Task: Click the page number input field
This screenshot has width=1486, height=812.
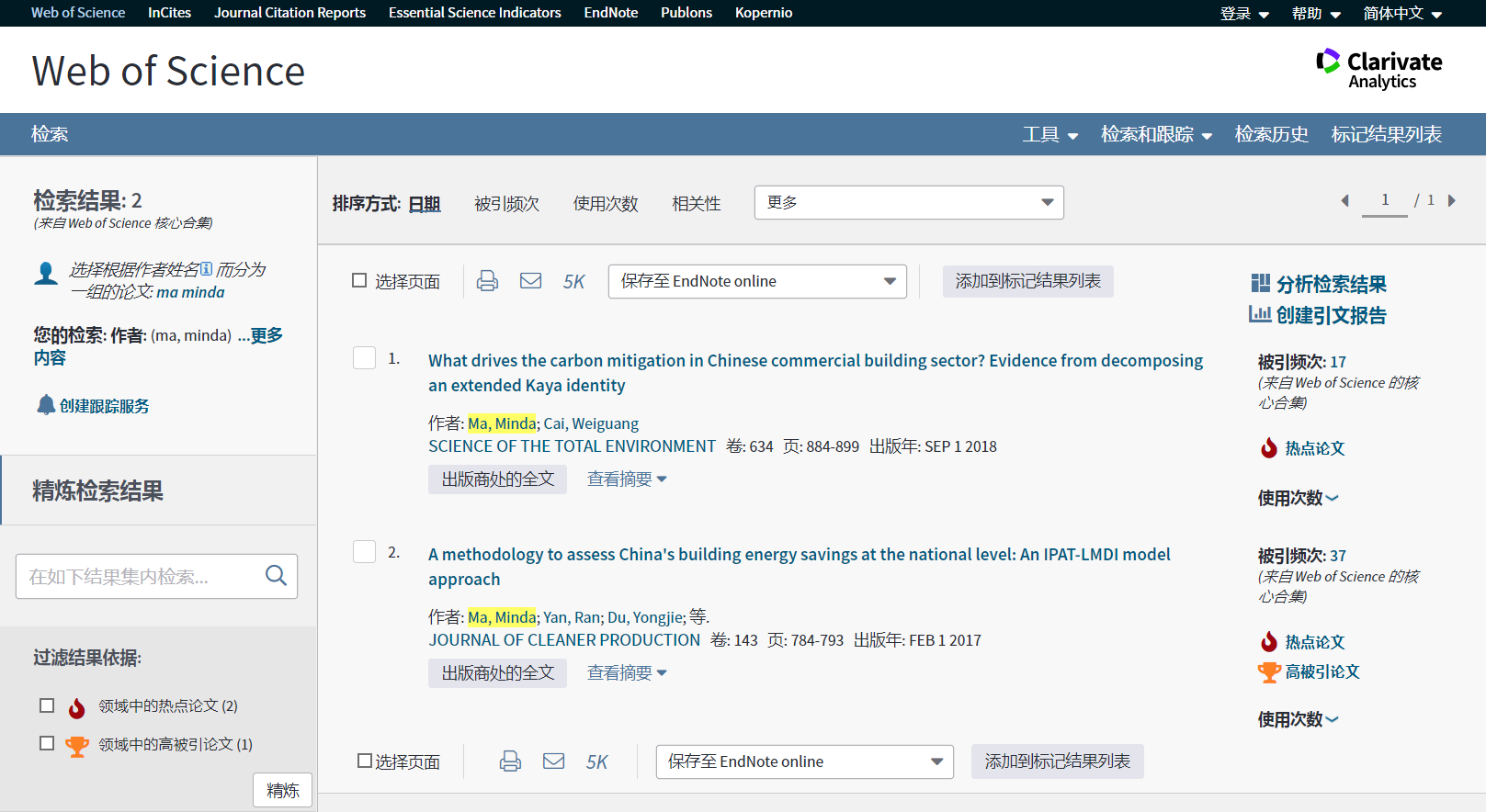Action: click(1384, 200)
